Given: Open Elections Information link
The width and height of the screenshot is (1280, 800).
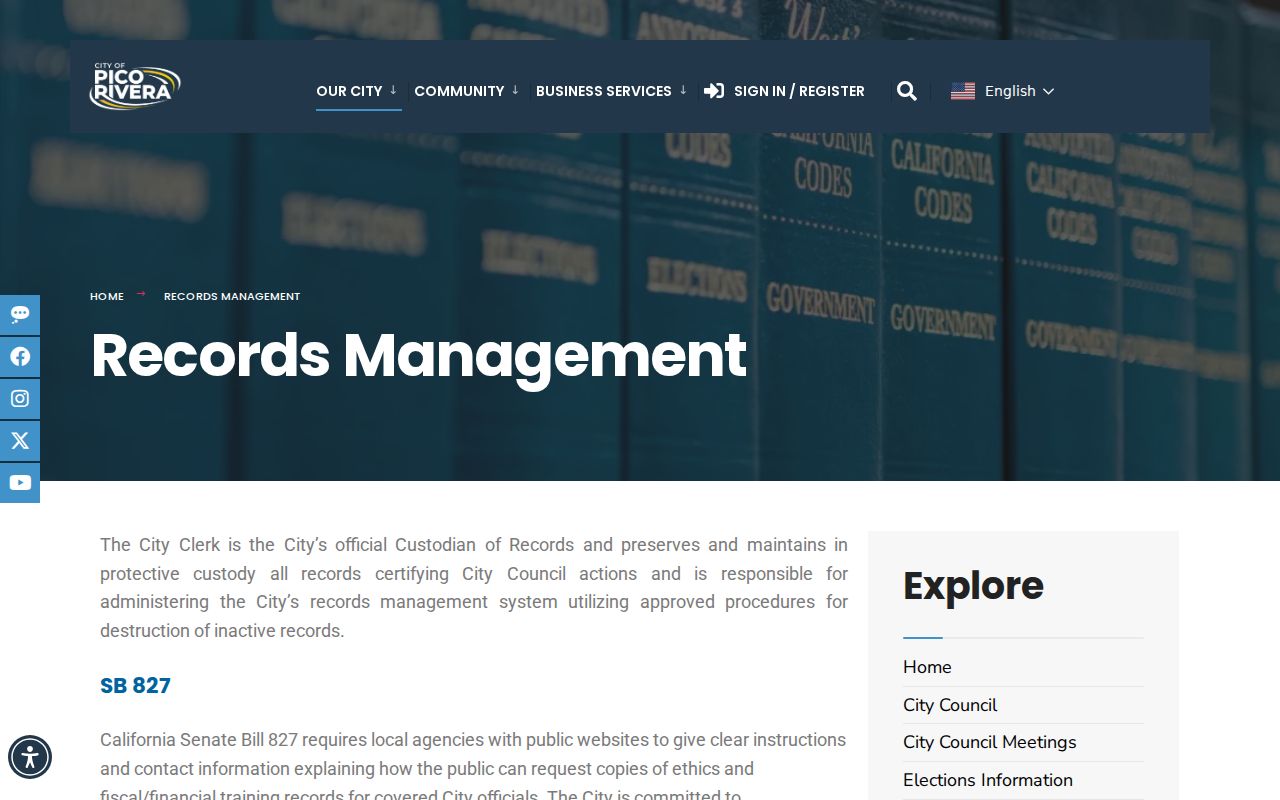Looking at the screenshot, I should pyautogui.click(x=988, y=780).
